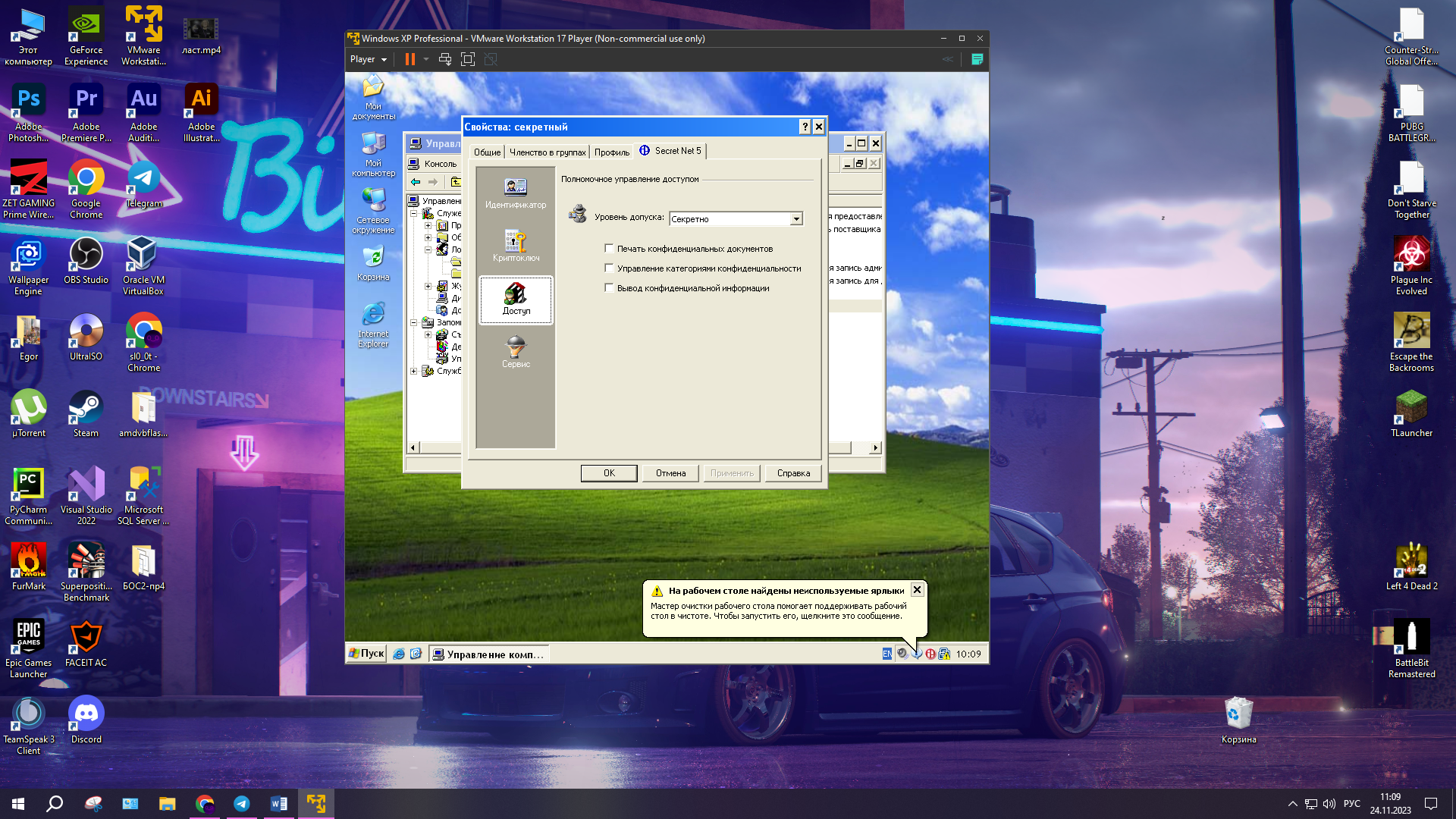Show hidden tray icons chevron
Image resolution: width=1456 pixels, height=819 pixels.
(x=1292, y=804)
